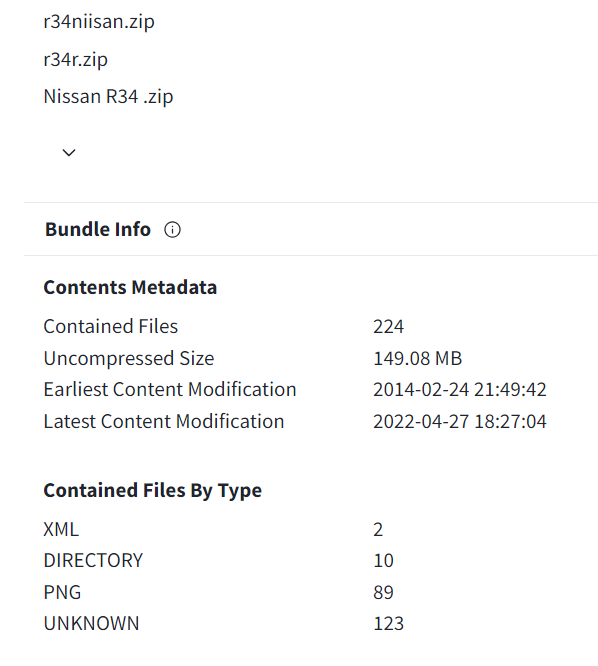The image size is (598, 666).
Task: Click the Bundle Info section header
Action: tap(98, 229)
